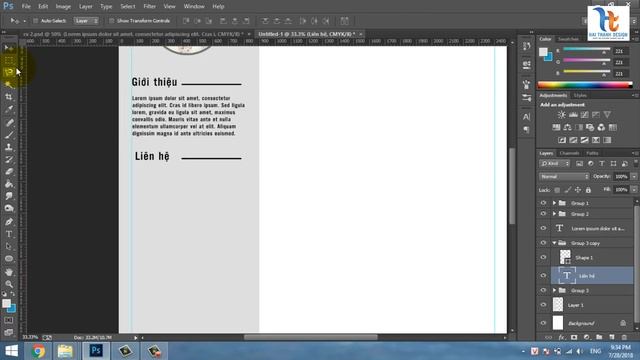Screen dimensions: 640x360
Task: Hide the Liên hệ text layer
Action: [x=543, y=276]
